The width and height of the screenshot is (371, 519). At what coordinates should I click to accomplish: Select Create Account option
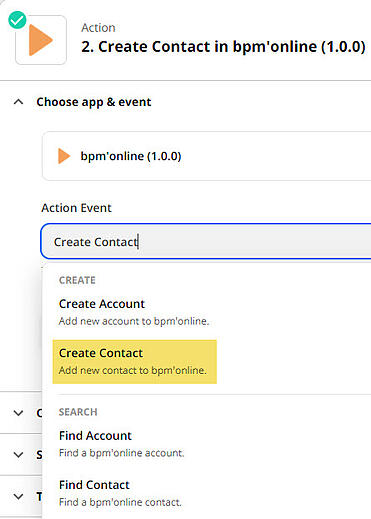click(x=134, y=312)
